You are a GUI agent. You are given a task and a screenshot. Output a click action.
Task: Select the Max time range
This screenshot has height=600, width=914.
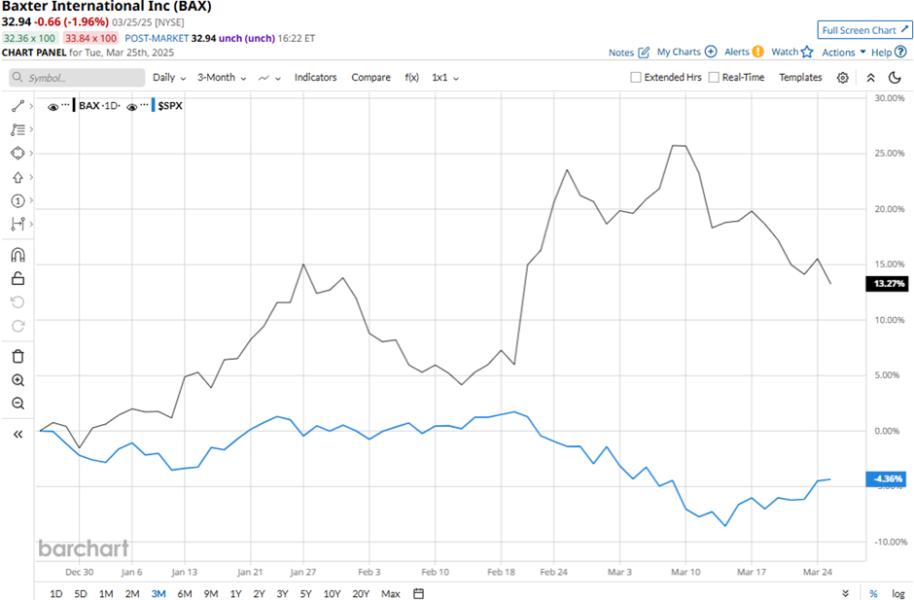coord(391,594)
